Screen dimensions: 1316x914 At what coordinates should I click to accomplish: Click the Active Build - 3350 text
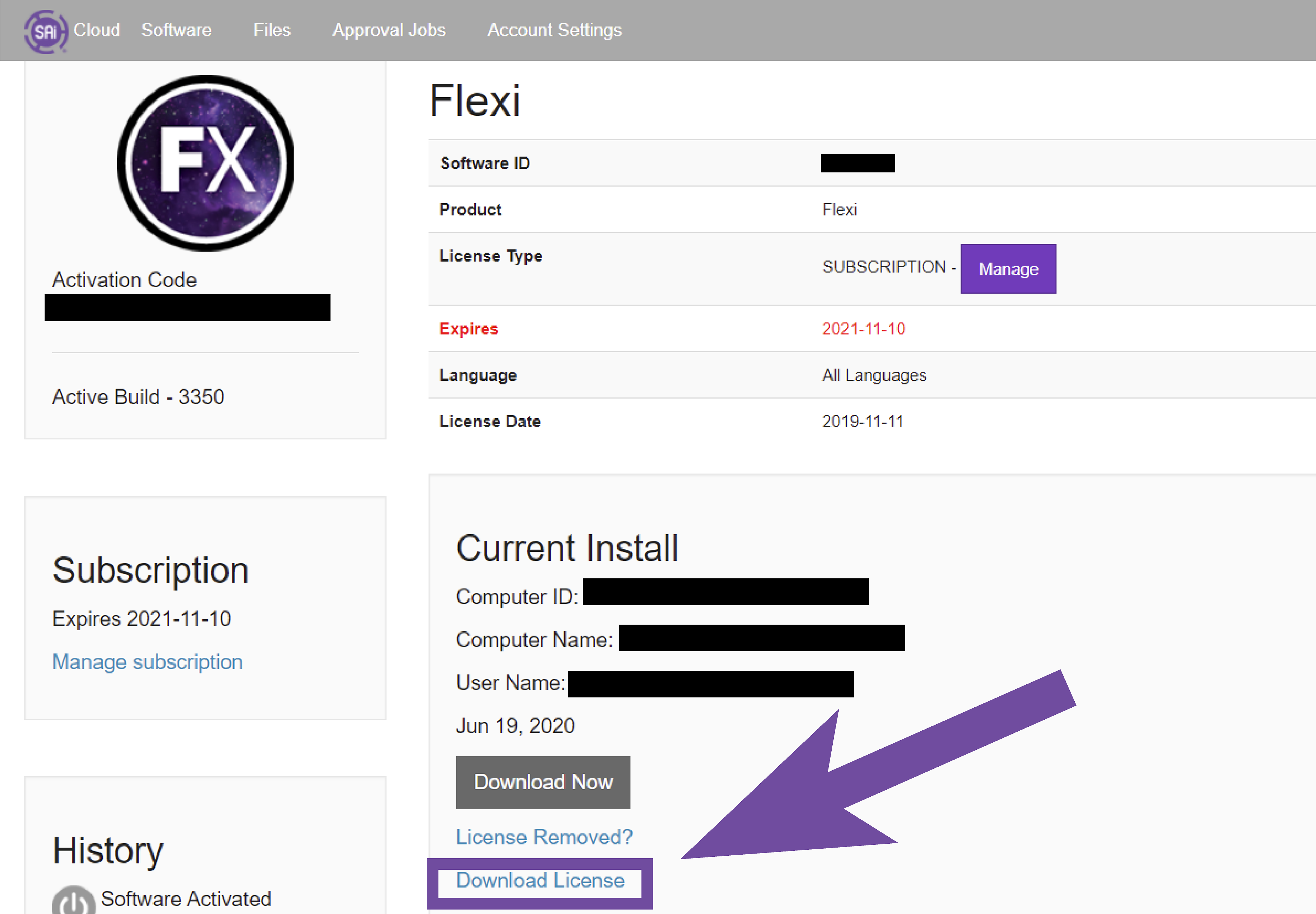[138, 396]
